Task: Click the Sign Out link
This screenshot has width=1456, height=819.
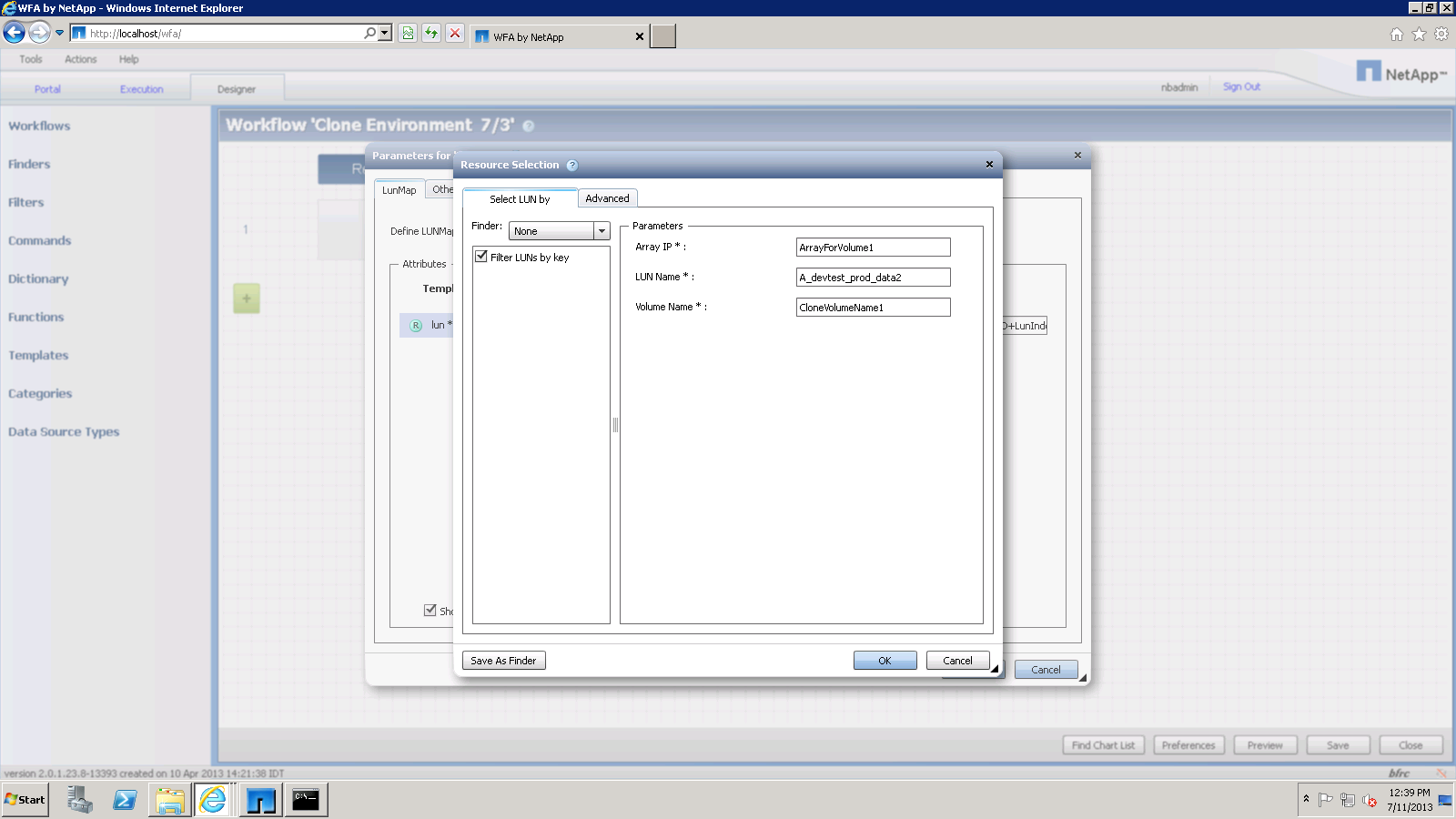Action: coord(1241,86)
